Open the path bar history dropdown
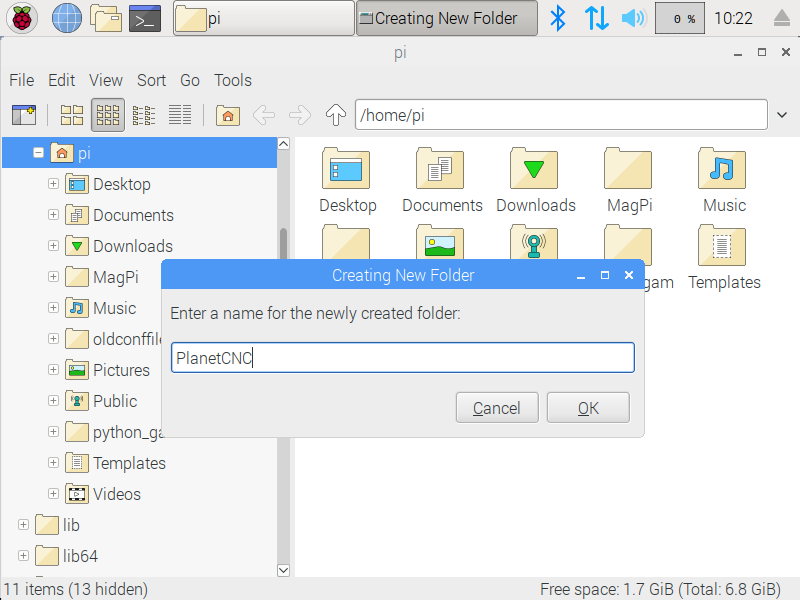 click(782, 115)
